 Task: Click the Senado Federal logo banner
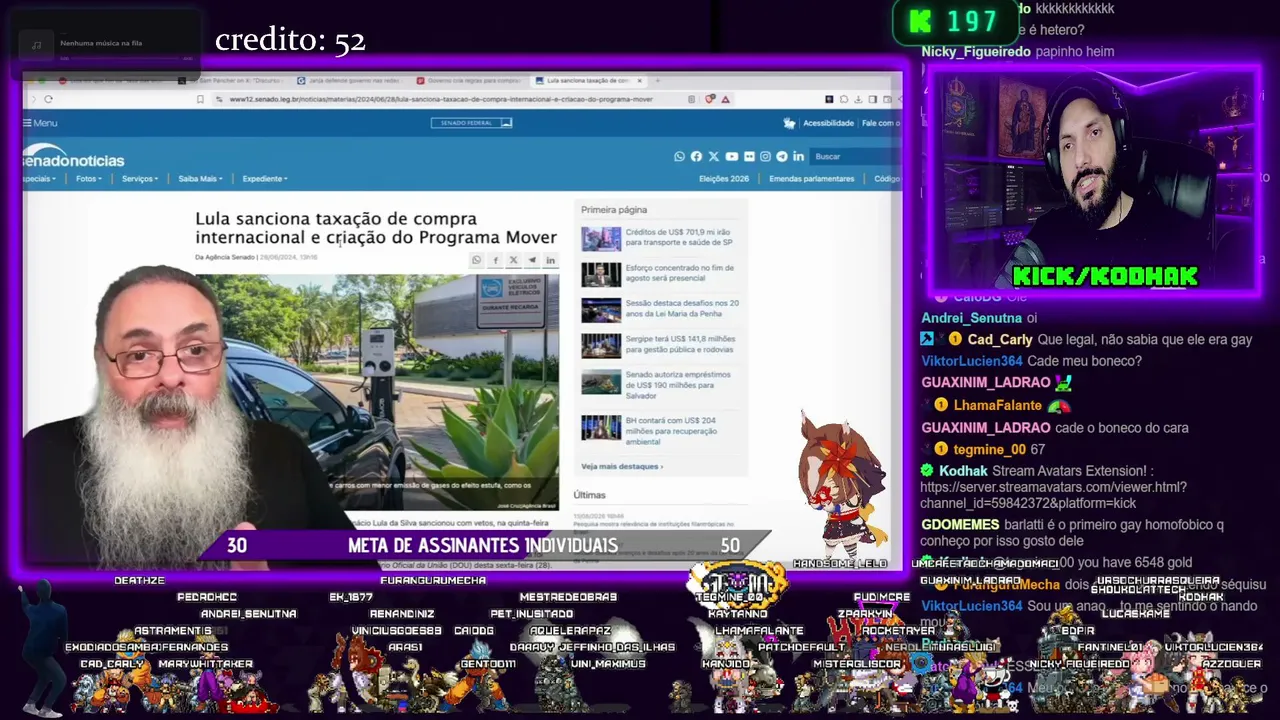tap(471, 123)
